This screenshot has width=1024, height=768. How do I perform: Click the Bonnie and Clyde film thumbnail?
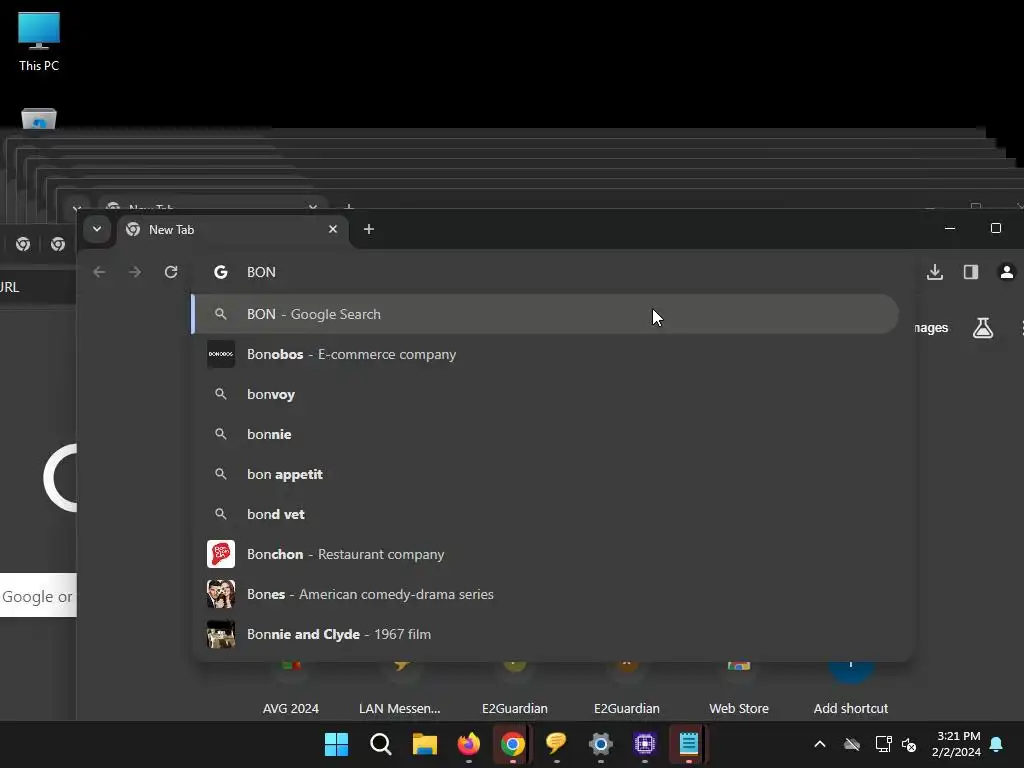pyautogui.click(x=221, y=634)
